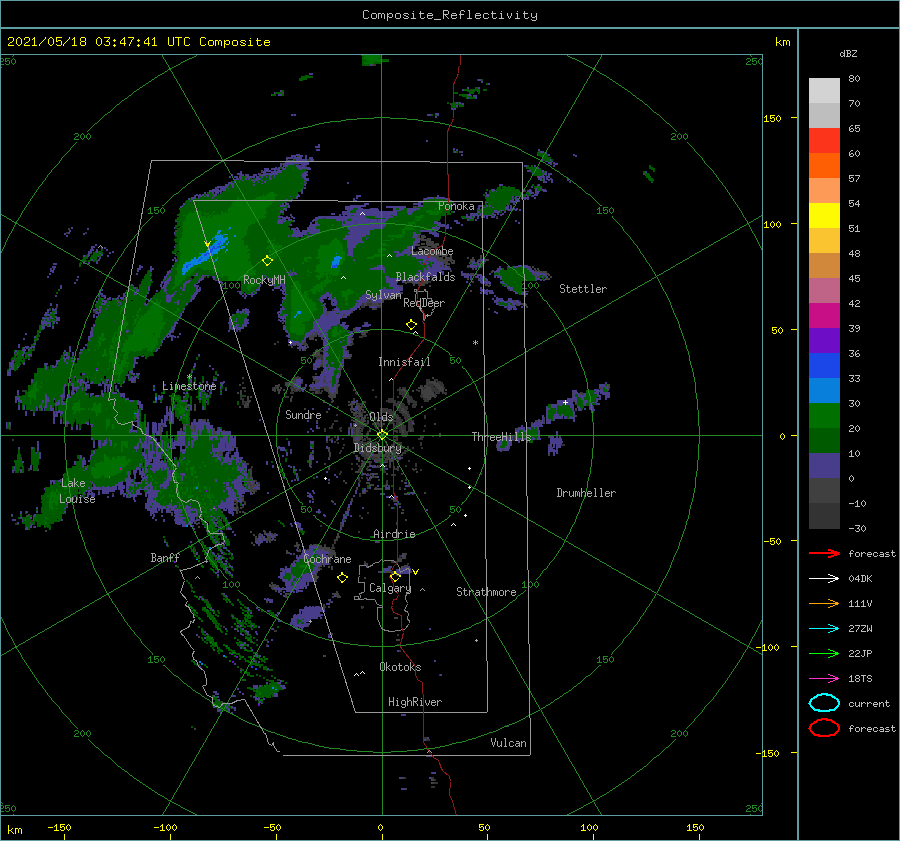
Task: Click the Vulcan town label
Action: pyautogui.click(x=509, y=743)
